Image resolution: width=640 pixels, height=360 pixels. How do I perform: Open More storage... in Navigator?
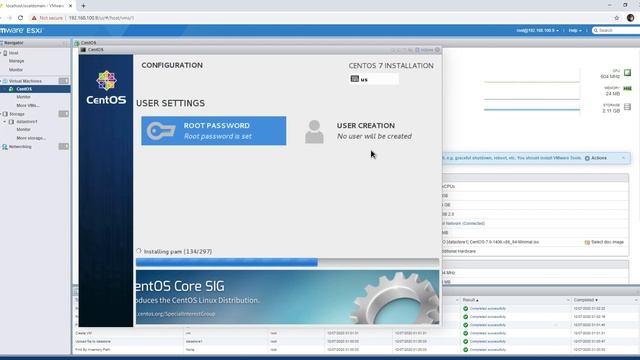(x=31, y=138)
